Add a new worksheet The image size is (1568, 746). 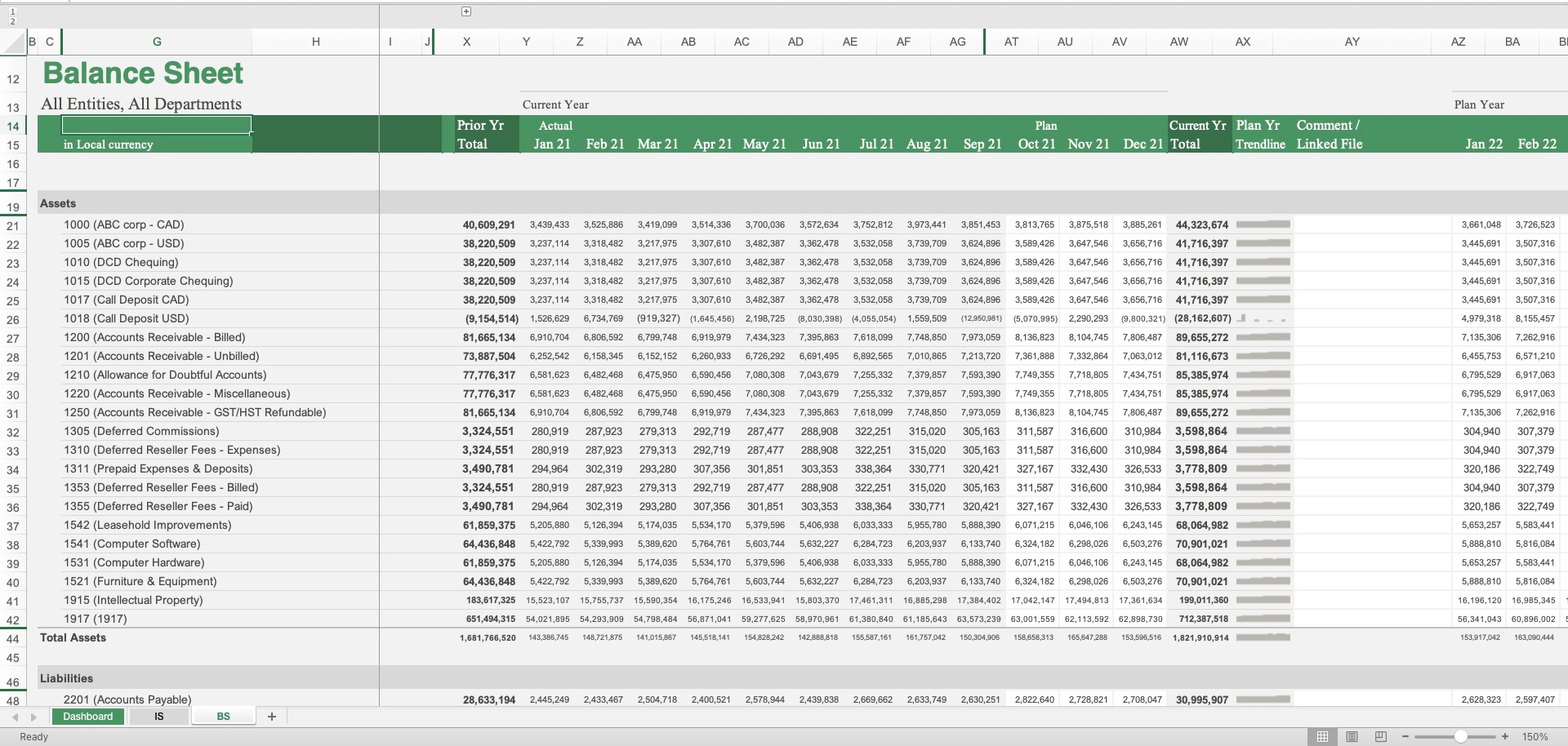272,717
